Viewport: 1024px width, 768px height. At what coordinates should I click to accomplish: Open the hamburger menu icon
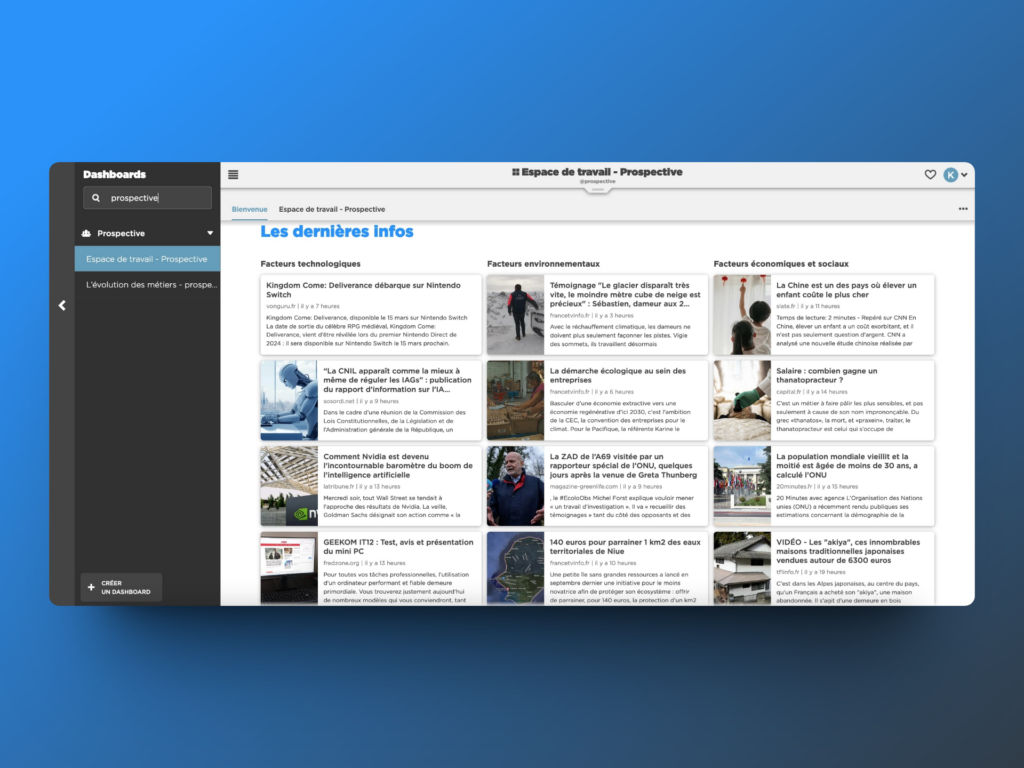click(x=233, y=174)
